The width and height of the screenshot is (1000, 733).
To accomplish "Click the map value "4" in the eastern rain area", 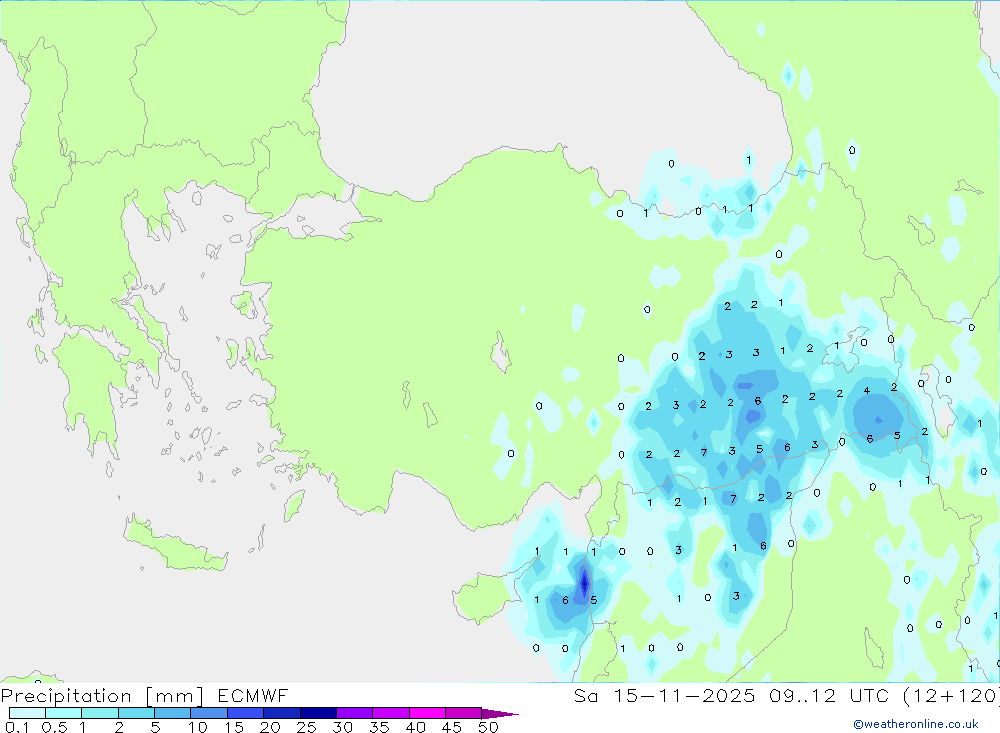I will tap(867, 390).
